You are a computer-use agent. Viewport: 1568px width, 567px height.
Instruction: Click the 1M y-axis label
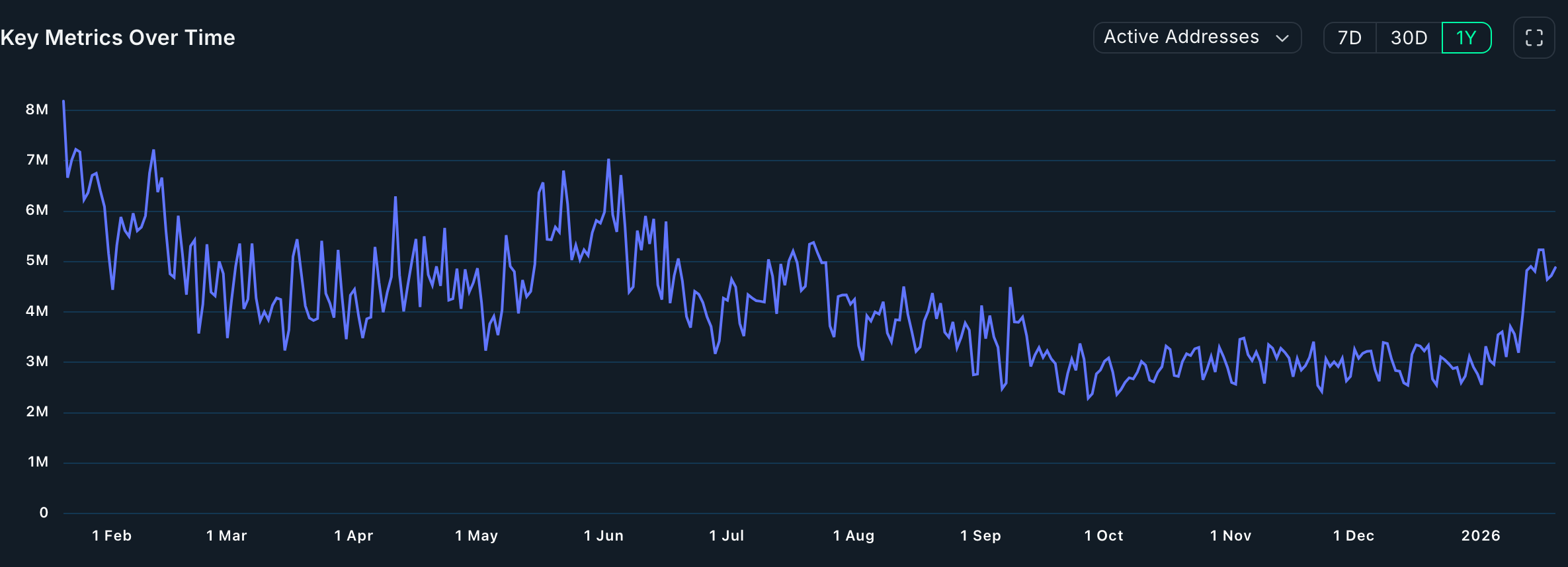point(38,462)
